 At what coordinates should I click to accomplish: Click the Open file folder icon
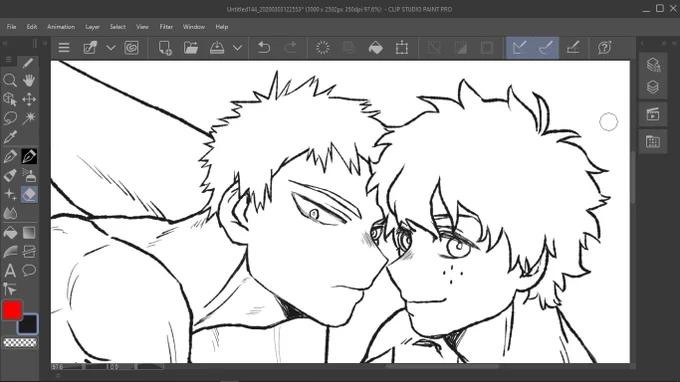(x=191, y=48)
